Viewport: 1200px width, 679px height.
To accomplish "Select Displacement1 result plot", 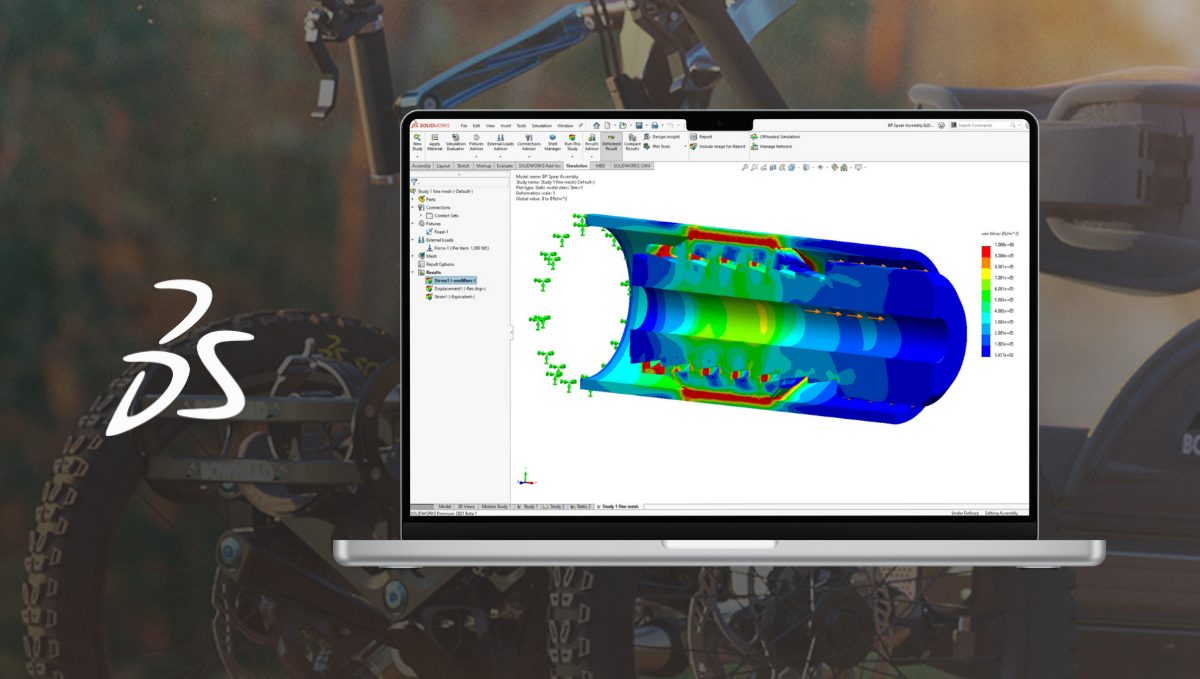I will click(456, 289).
